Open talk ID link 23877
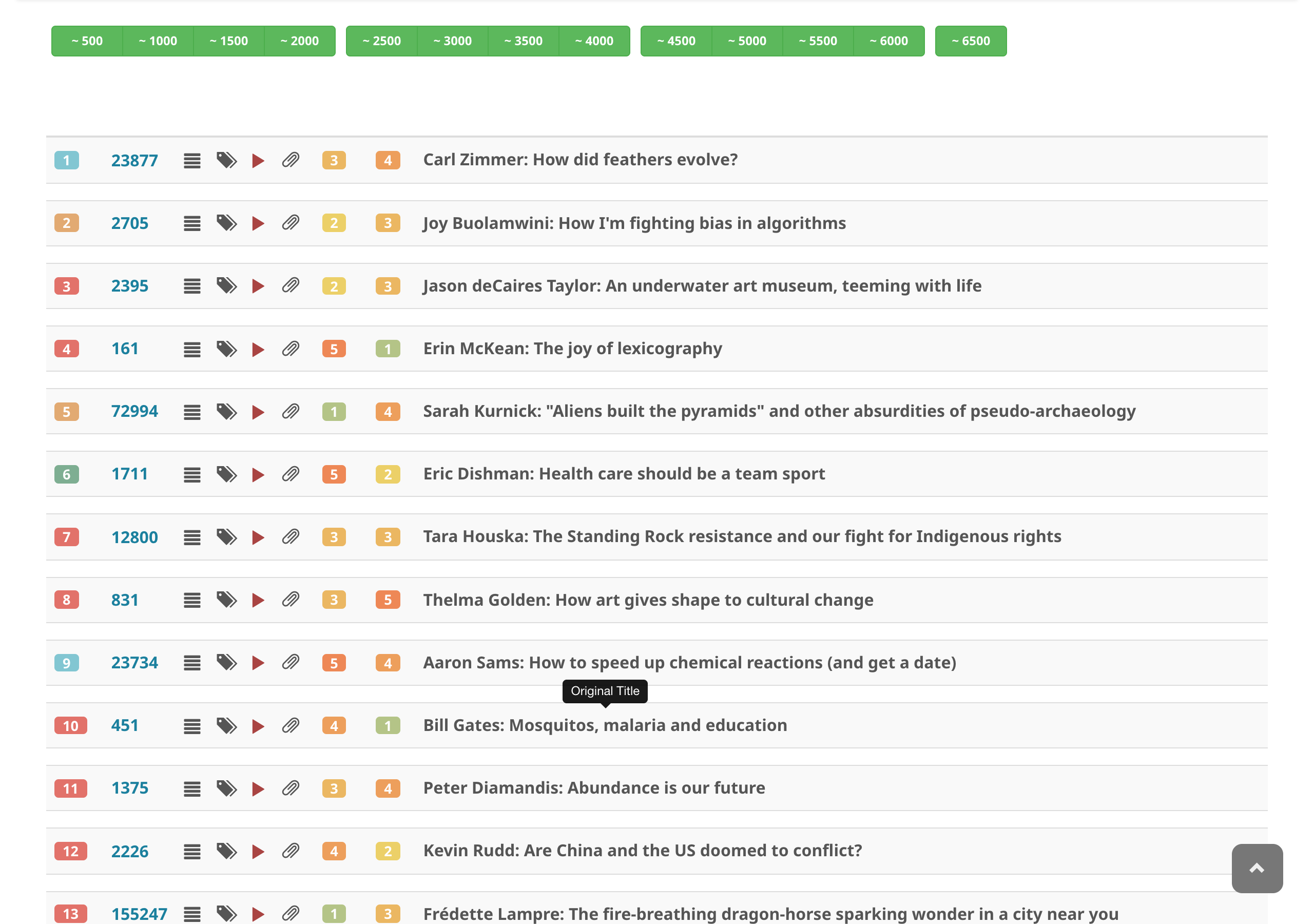The height and width of the screenshot is (924, 1314). tap(134, 160)
